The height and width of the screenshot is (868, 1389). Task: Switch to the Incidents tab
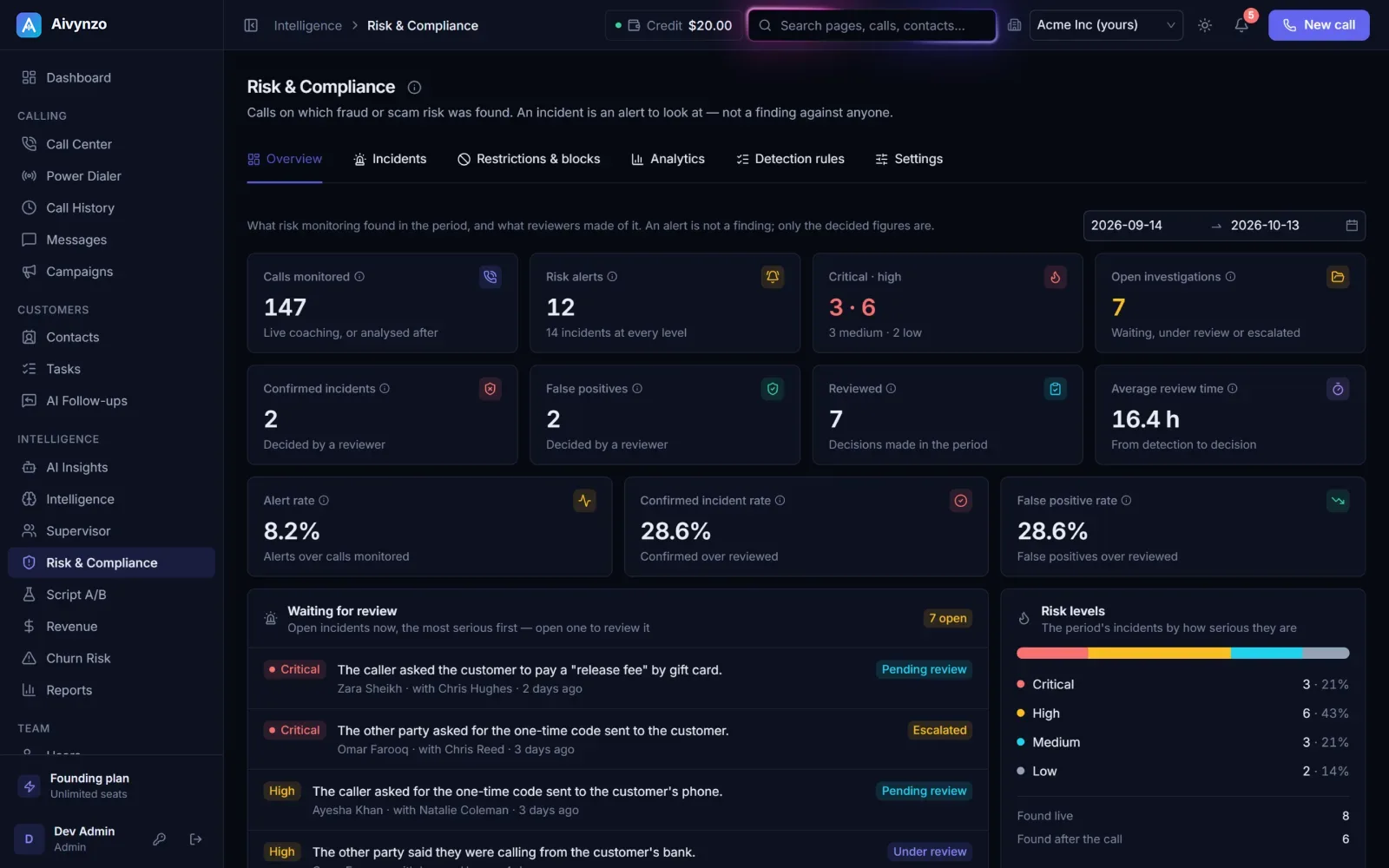coord(390,159)
